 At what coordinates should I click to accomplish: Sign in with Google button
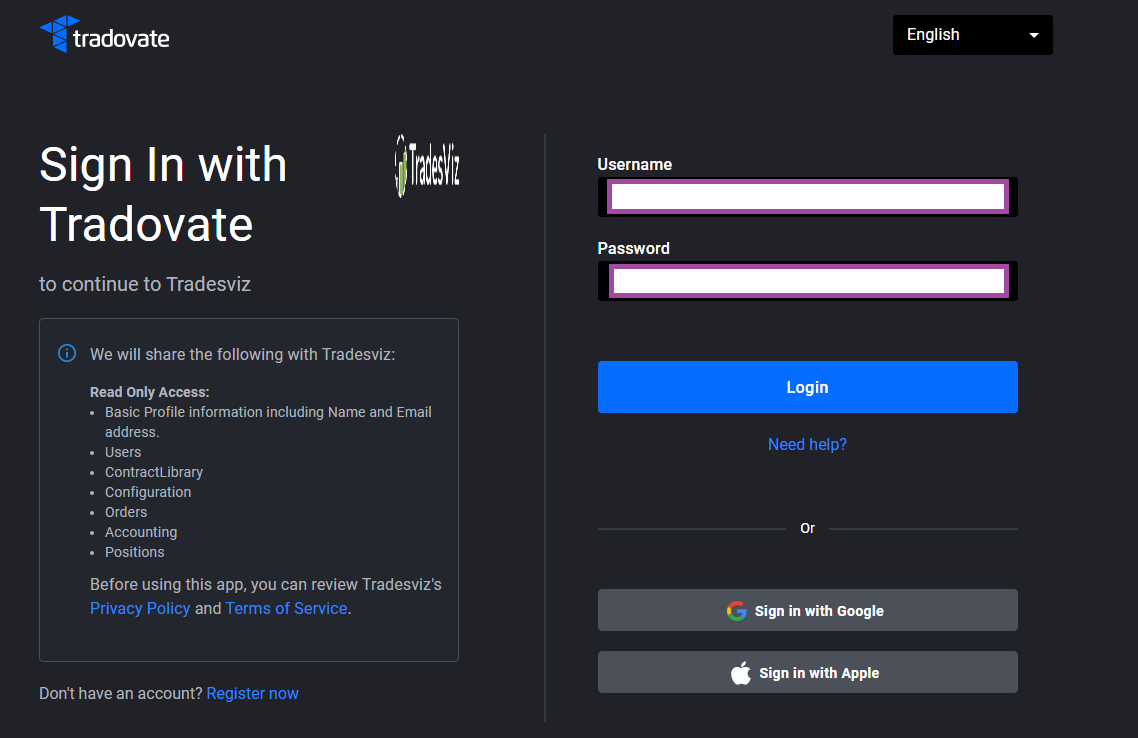pos(808,610)
